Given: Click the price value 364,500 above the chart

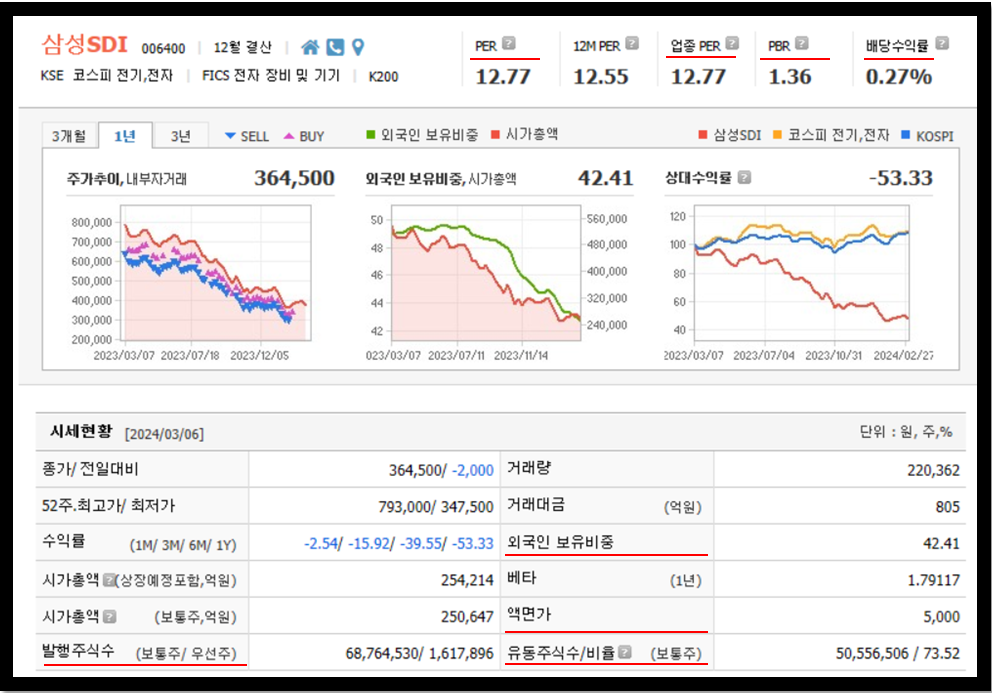Looking at the screenshot, I should (294, 178).
